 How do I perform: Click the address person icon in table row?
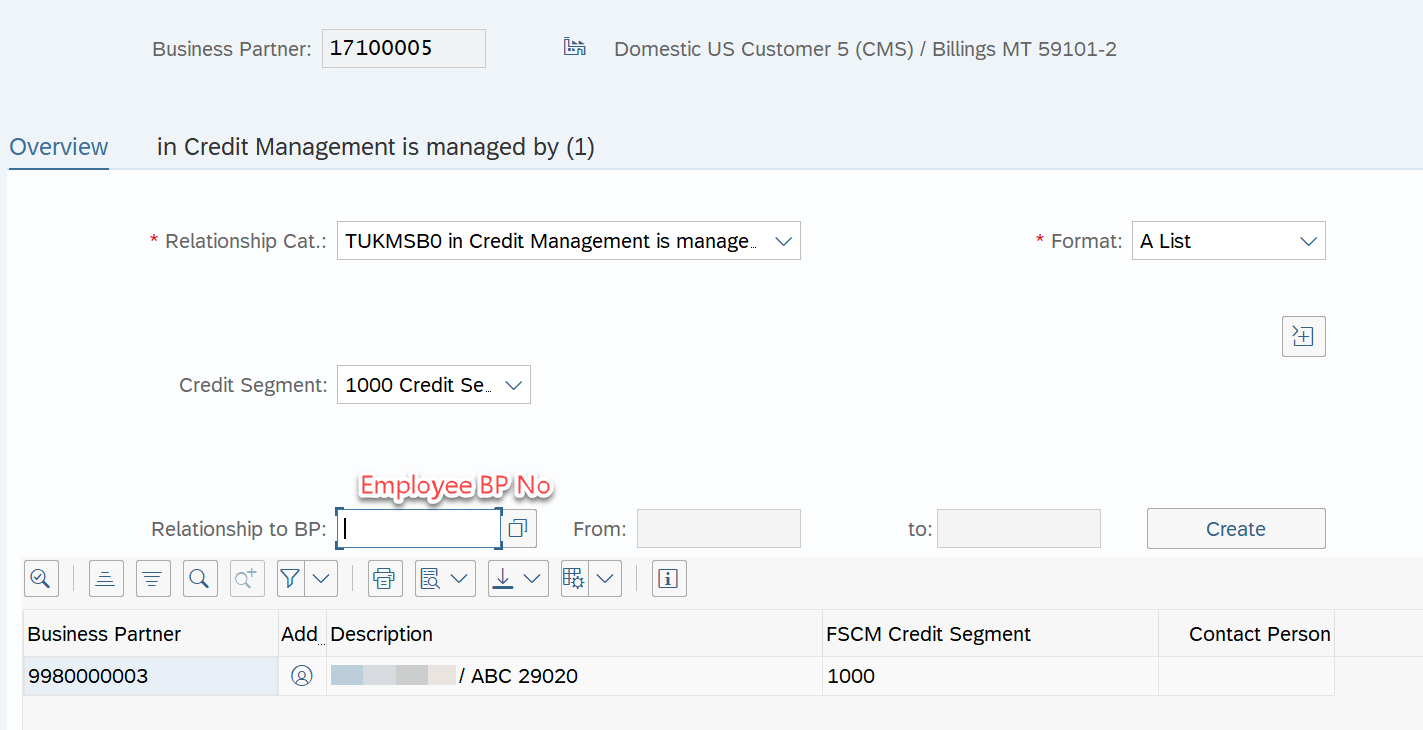[x=301, y=676]
